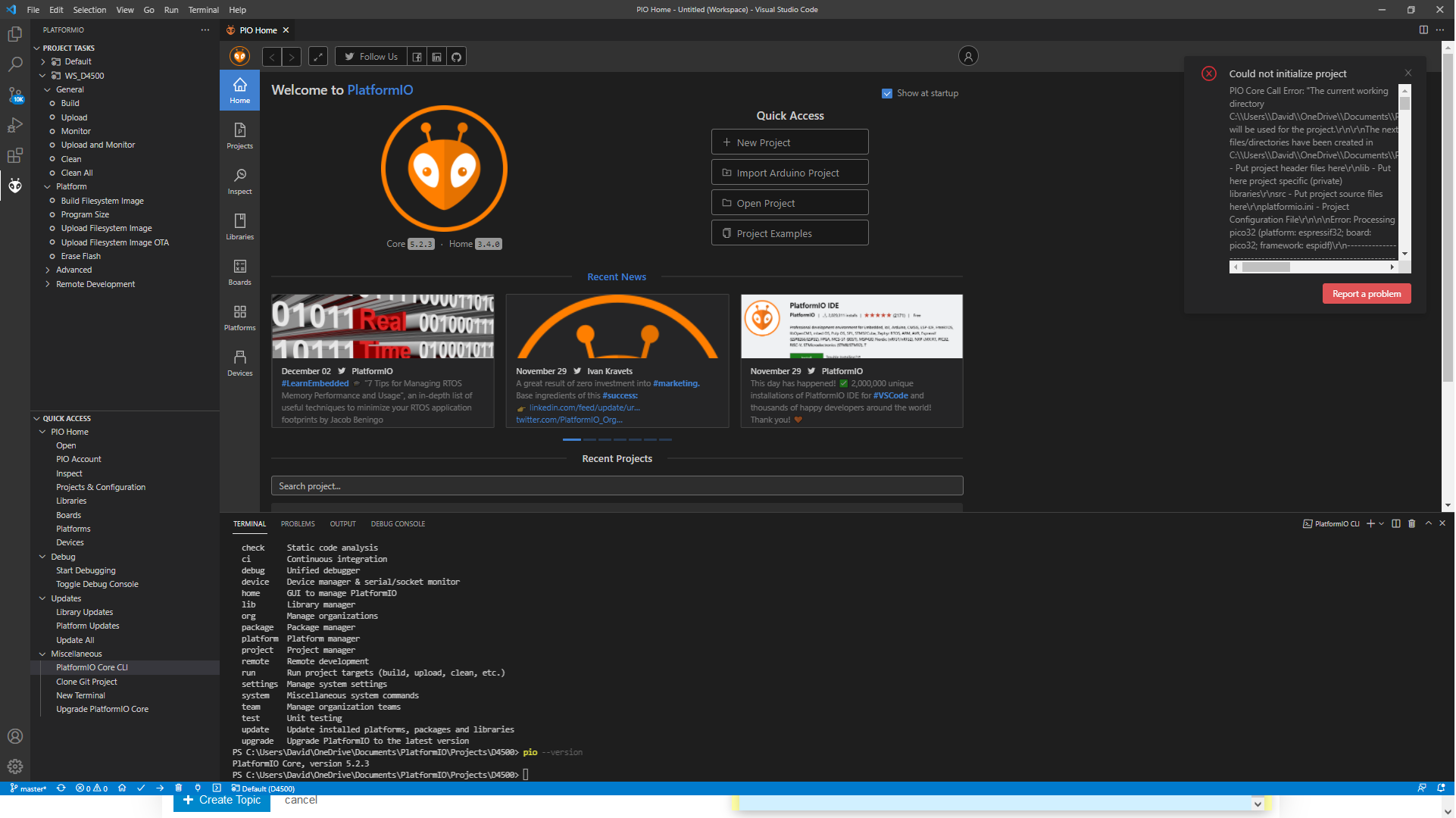Open PlatformIO Facebook page icon

tap(417, 57)
